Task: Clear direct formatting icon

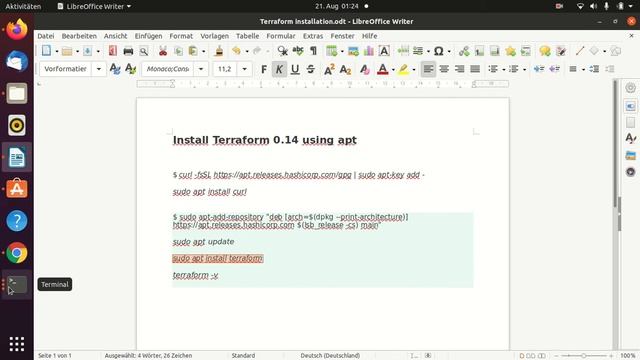Action: pos(364,69)
